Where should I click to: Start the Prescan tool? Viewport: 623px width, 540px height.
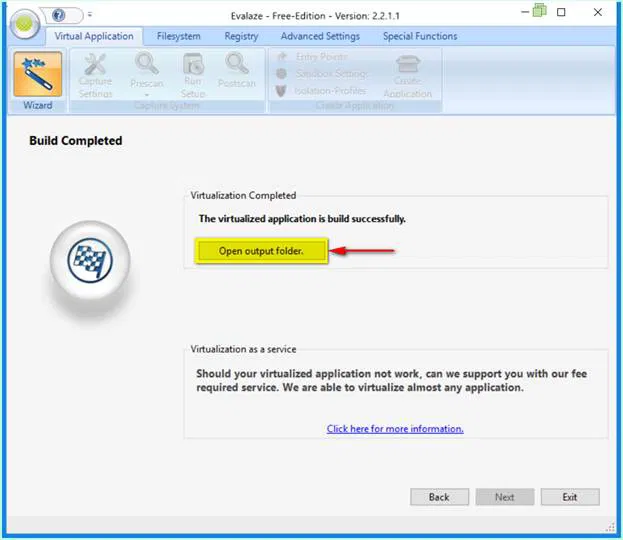[147, 70]
